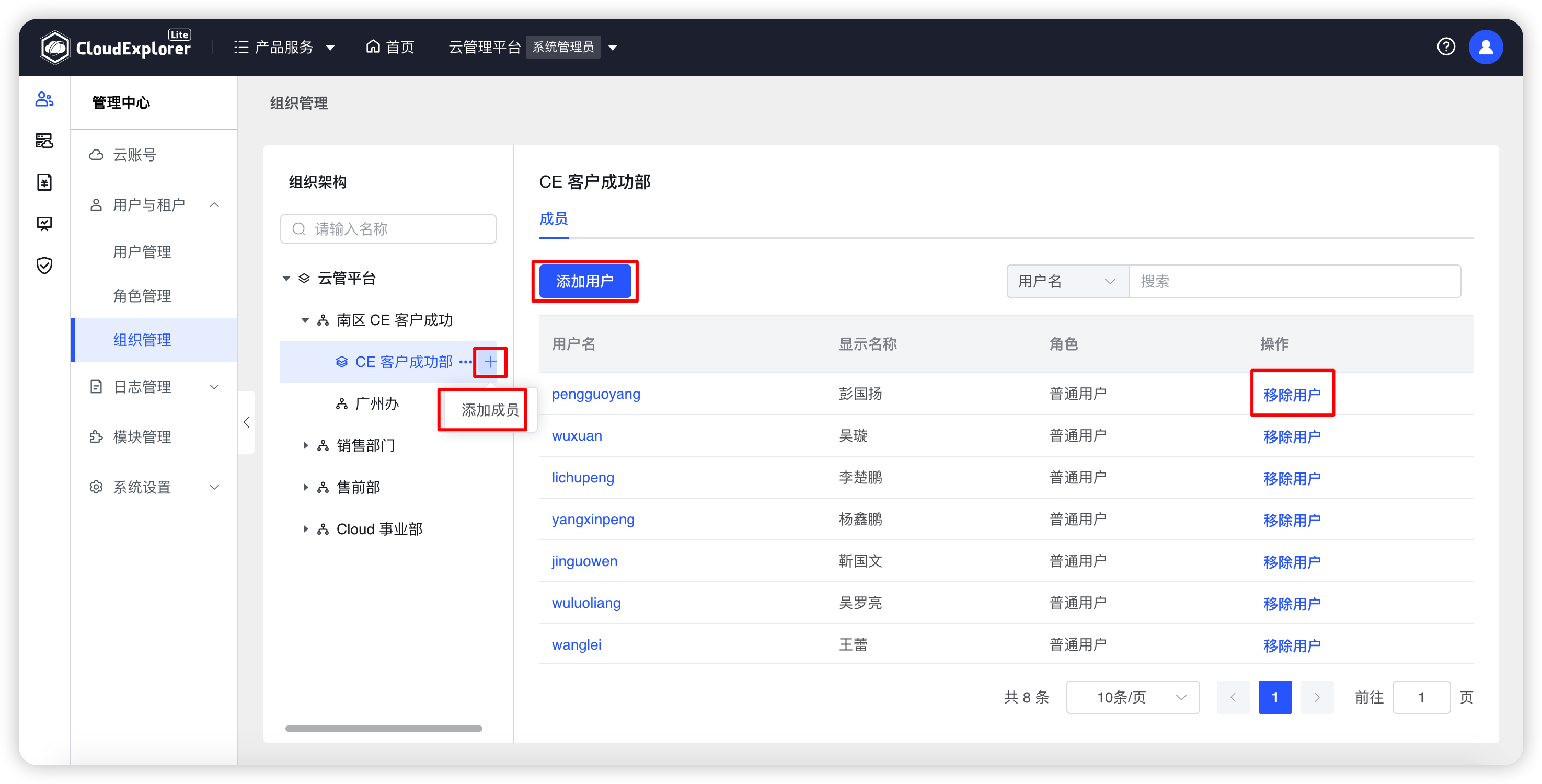Image resolution: width=1542 pixels, height=784 pixels.
Task: Click the 角色 column header
Action: pos(1063,344)
